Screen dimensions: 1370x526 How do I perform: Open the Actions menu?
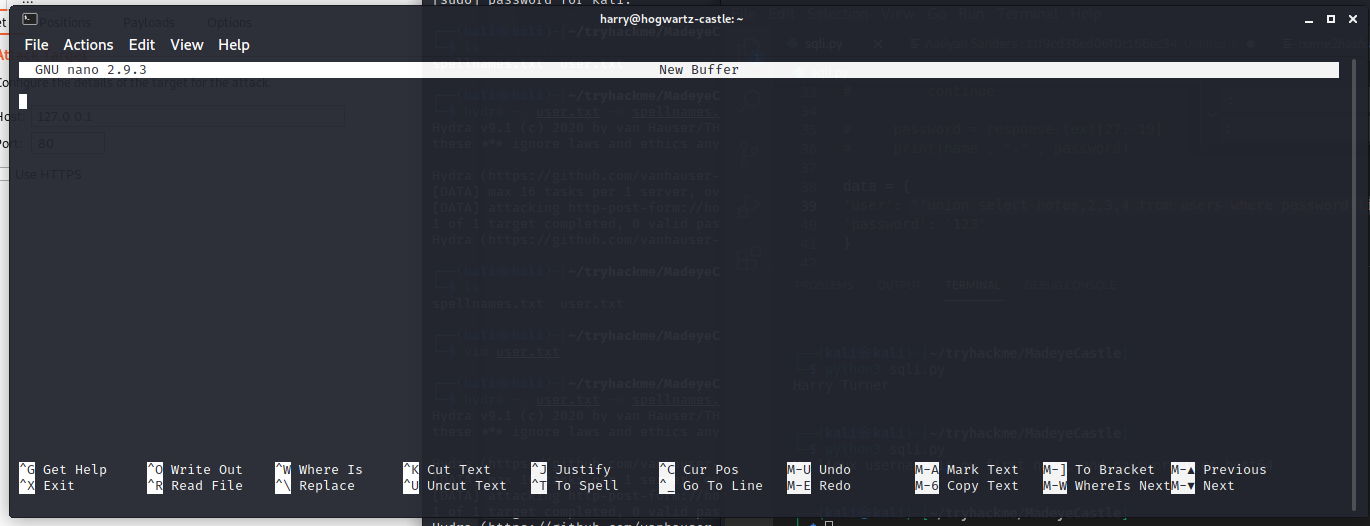(88, 45)
